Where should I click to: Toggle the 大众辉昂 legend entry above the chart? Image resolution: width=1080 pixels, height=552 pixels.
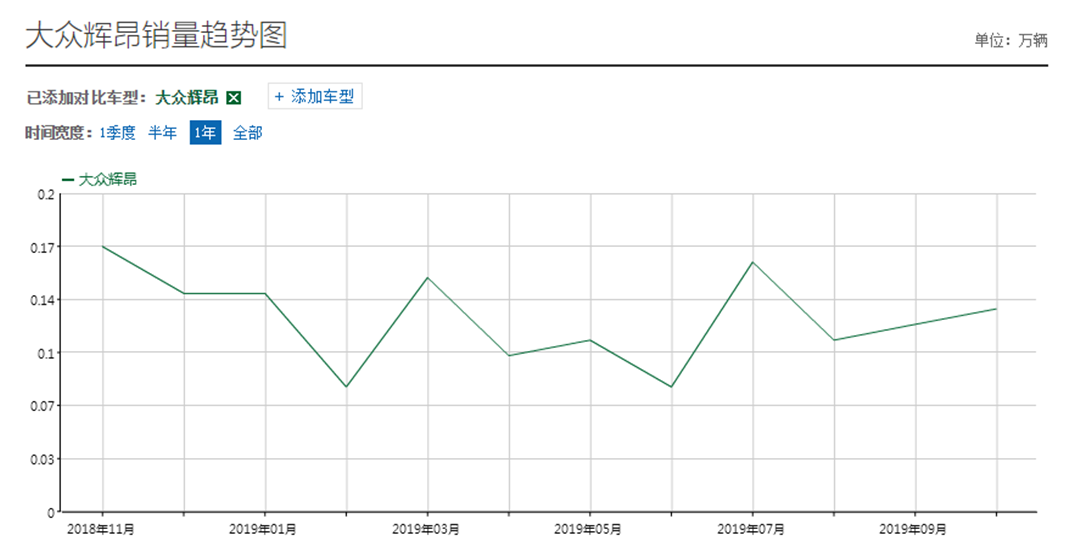click(100, 180)
